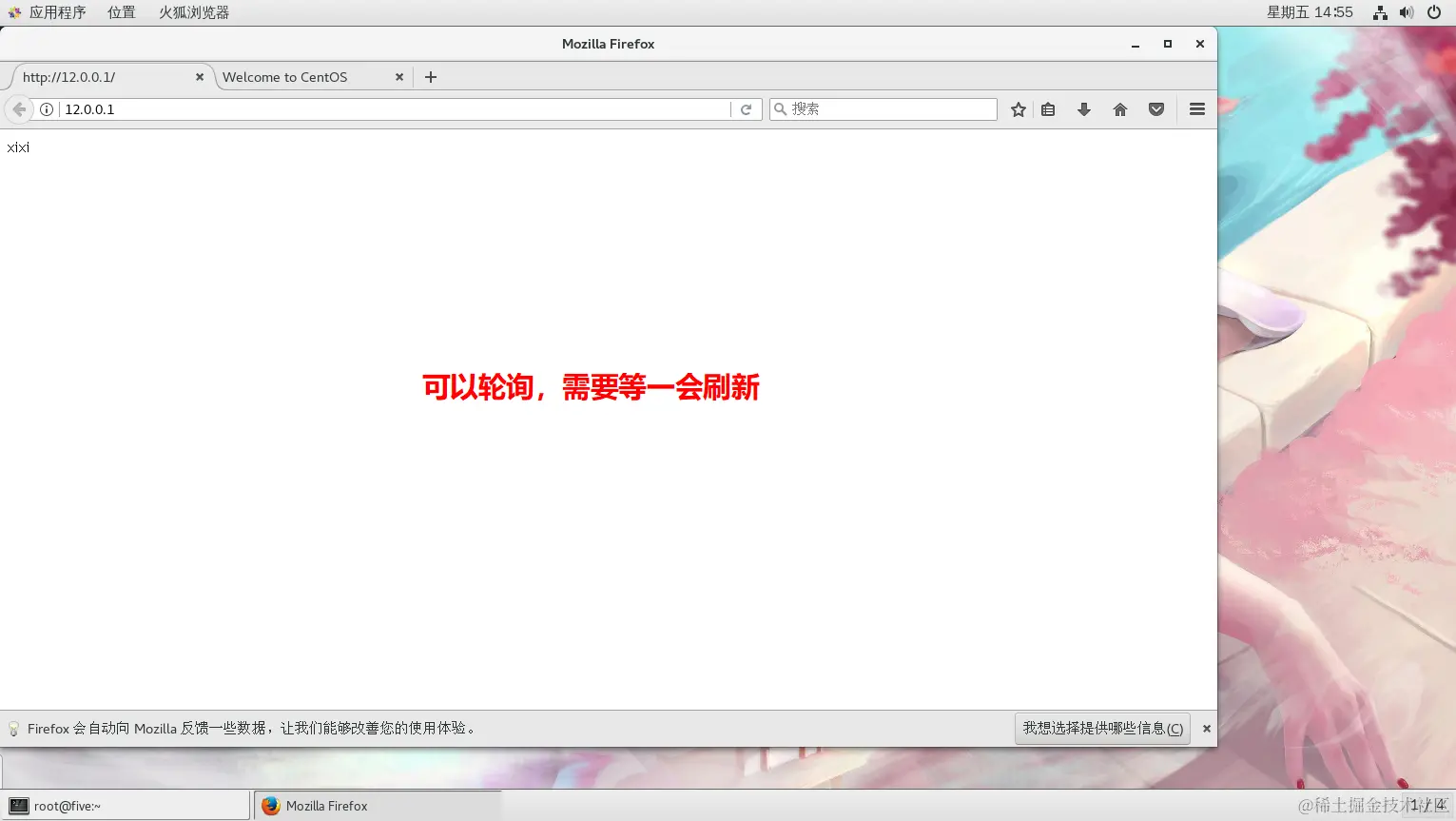Save page to Pocket
The image size is (1456, 821).
pos(1156,109)
